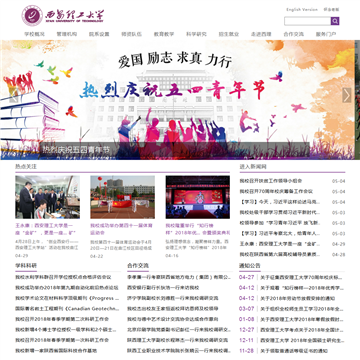Open item 2018年第九届自动化前沿热点论坛
The height and width of the screenshot is (360, 360).
pyautogui.click(x=67, y=288)
